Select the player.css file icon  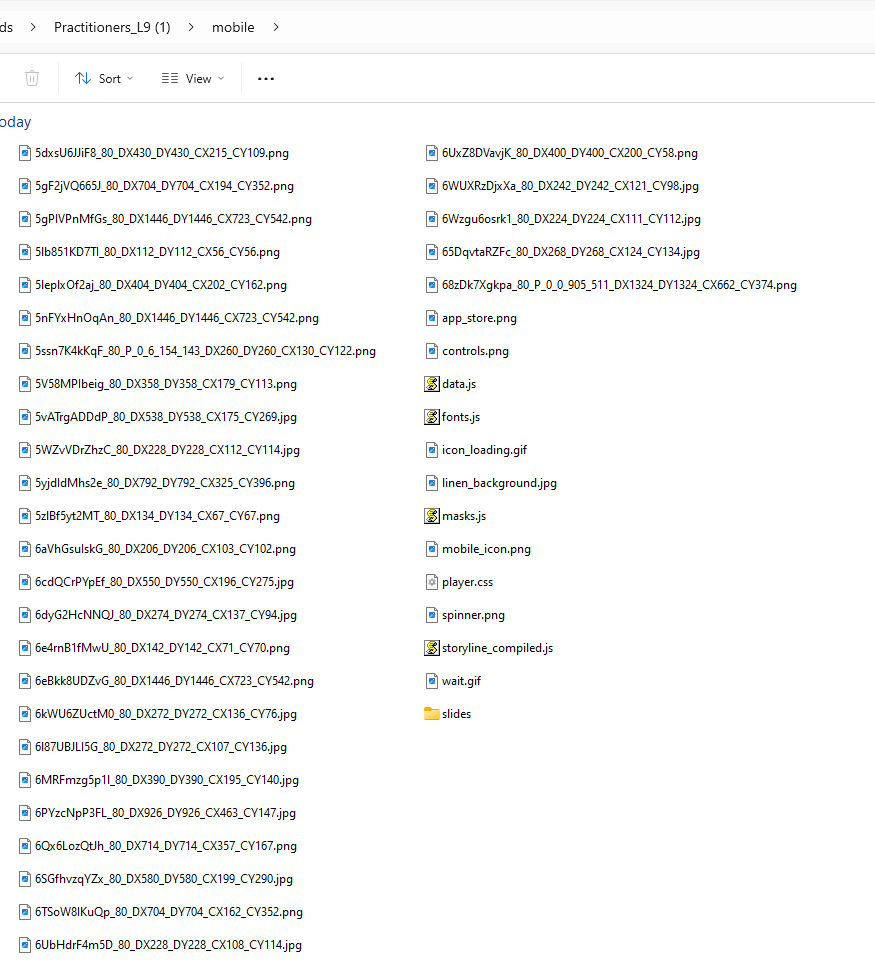coord(432,582)
